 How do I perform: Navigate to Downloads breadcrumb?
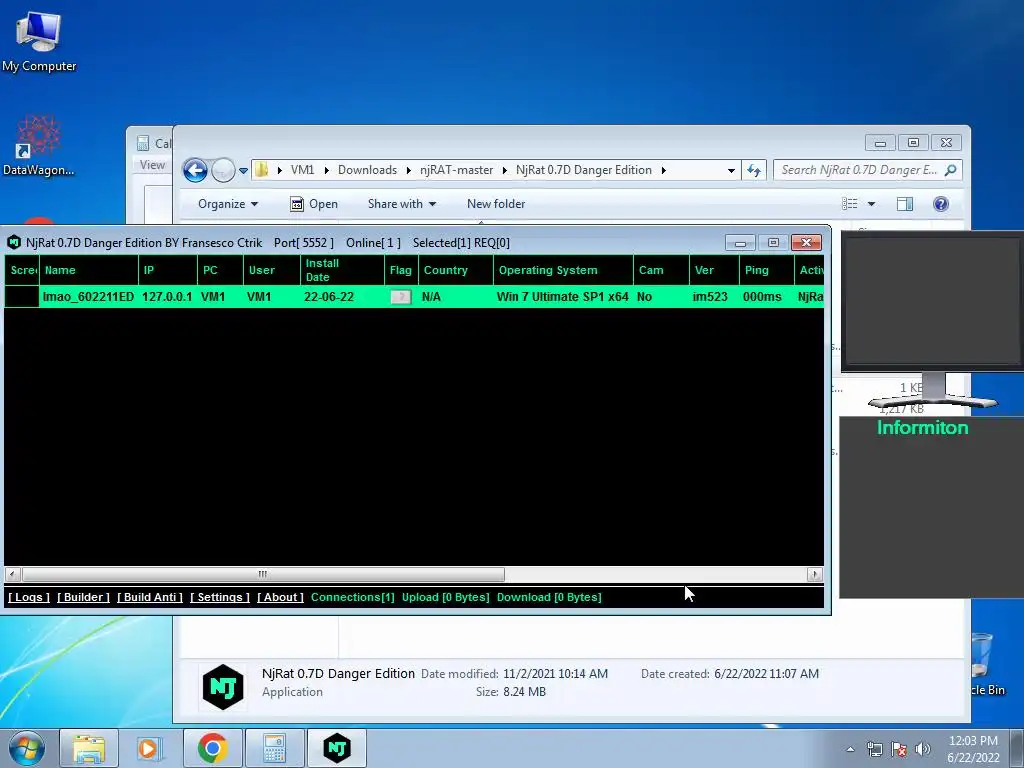coord(367,170)
